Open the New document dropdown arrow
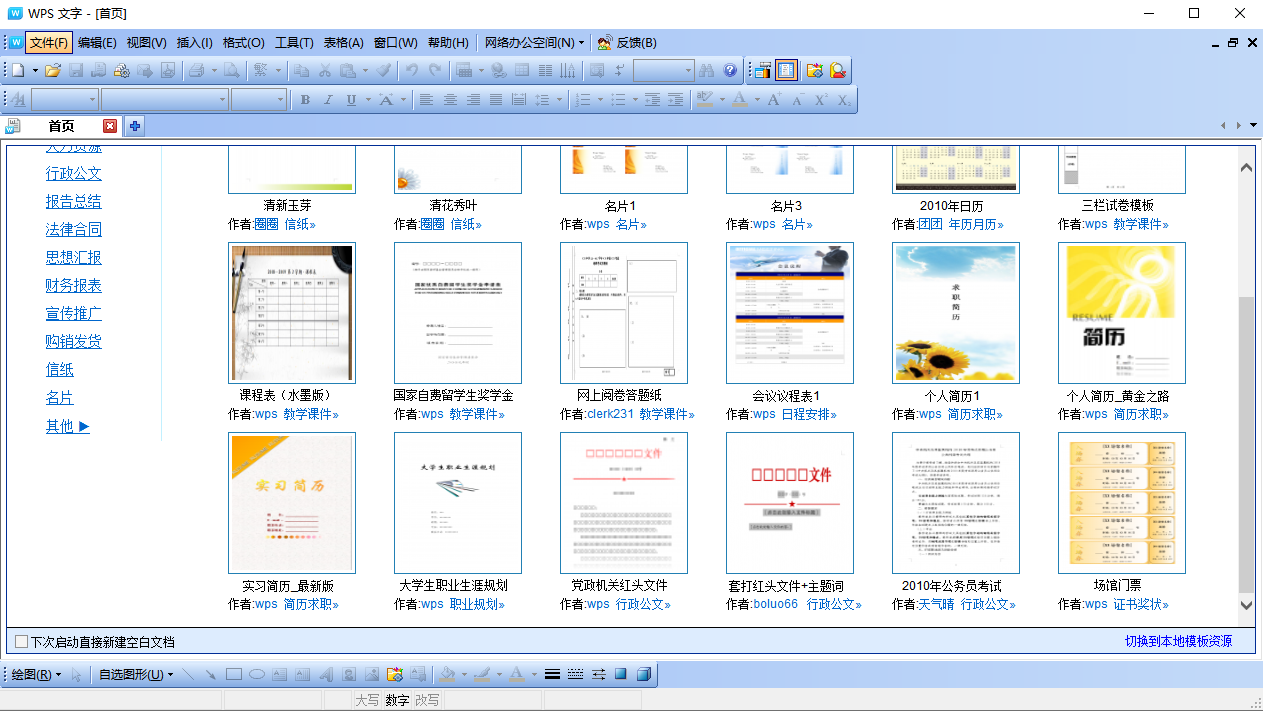This screenshot has height=711, width=1263. [35, 70]
